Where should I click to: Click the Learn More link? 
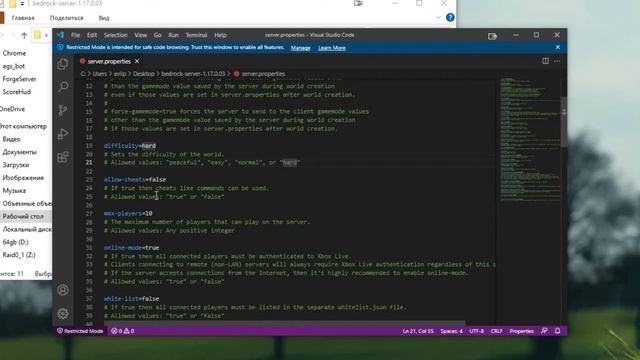(332, 48)
